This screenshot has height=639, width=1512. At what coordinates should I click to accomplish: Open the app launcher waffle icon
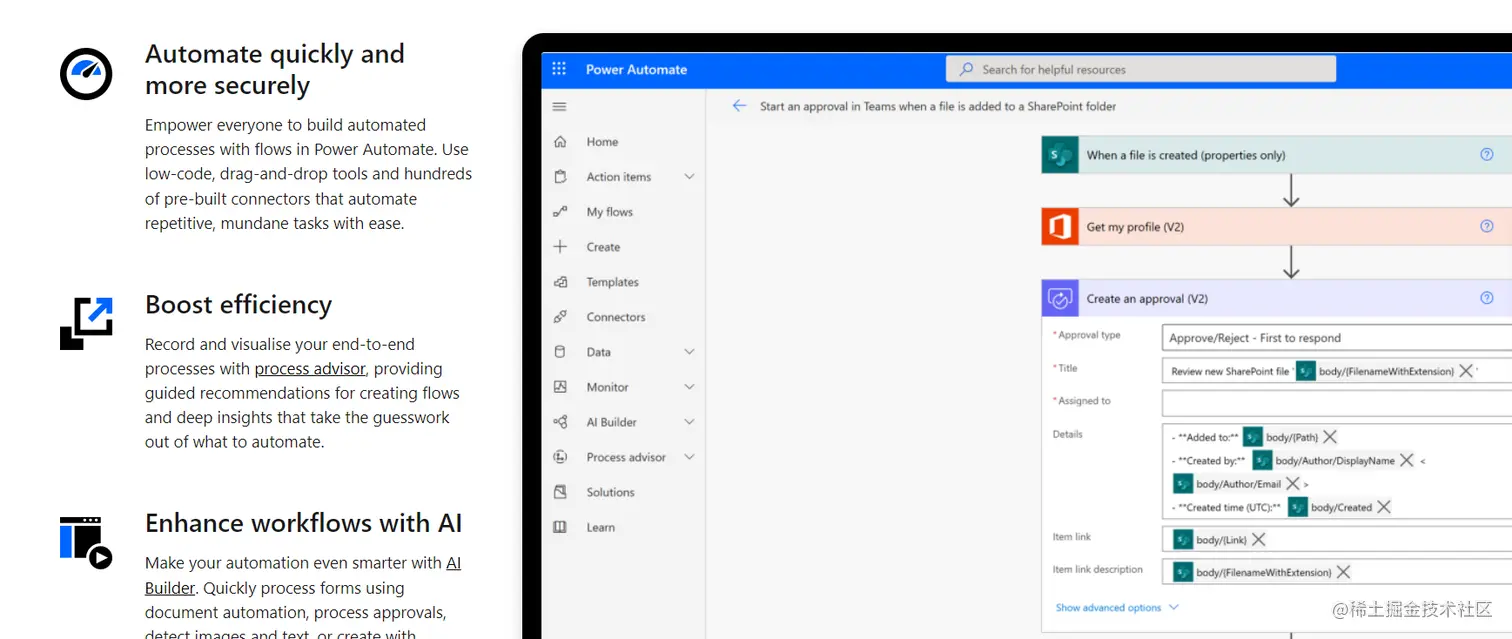point(559,69)
